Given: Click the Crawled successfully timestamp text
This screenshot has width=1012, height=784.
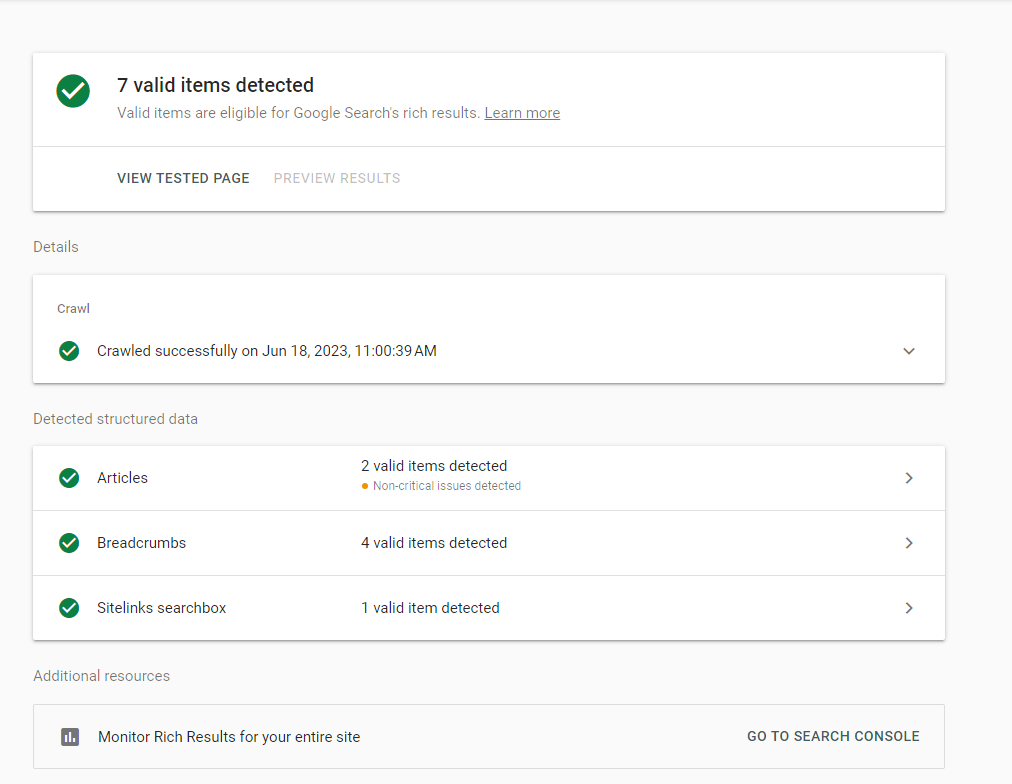Looking at the screenshot, I should click(x=266, y=351).
